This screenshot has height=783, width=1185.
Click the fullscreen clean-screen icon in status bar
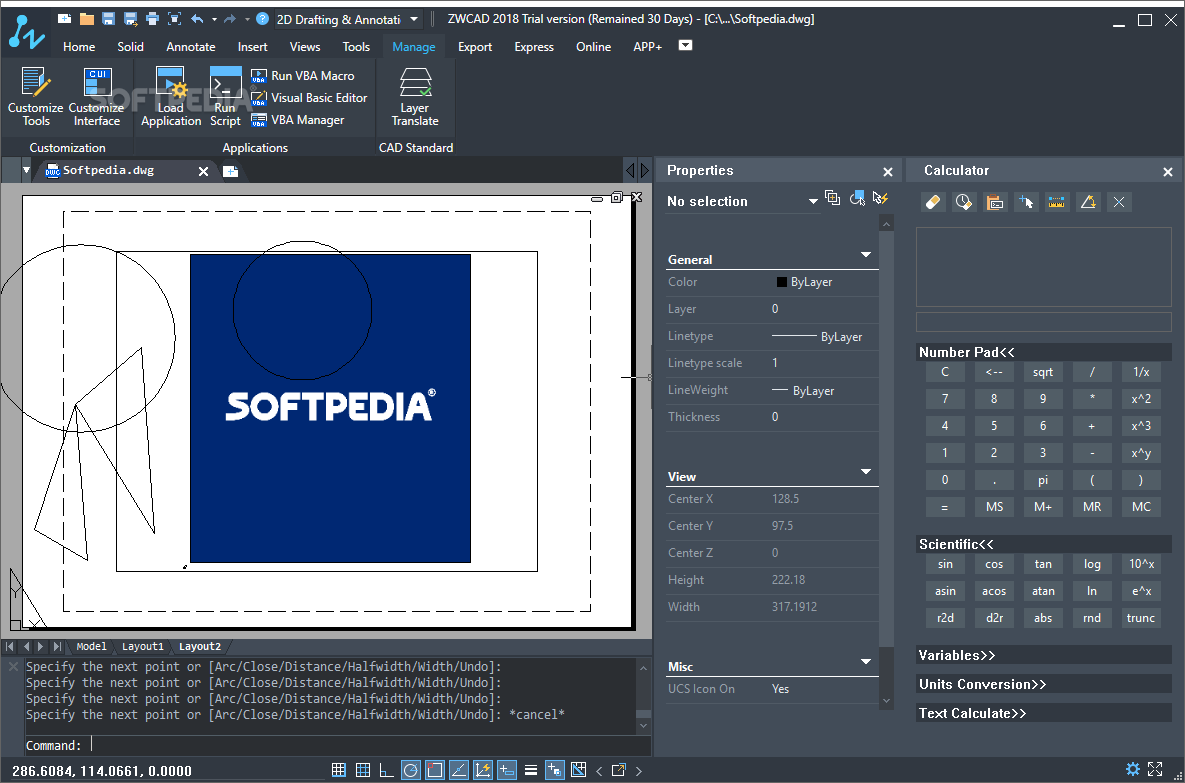coord(1155,769)
